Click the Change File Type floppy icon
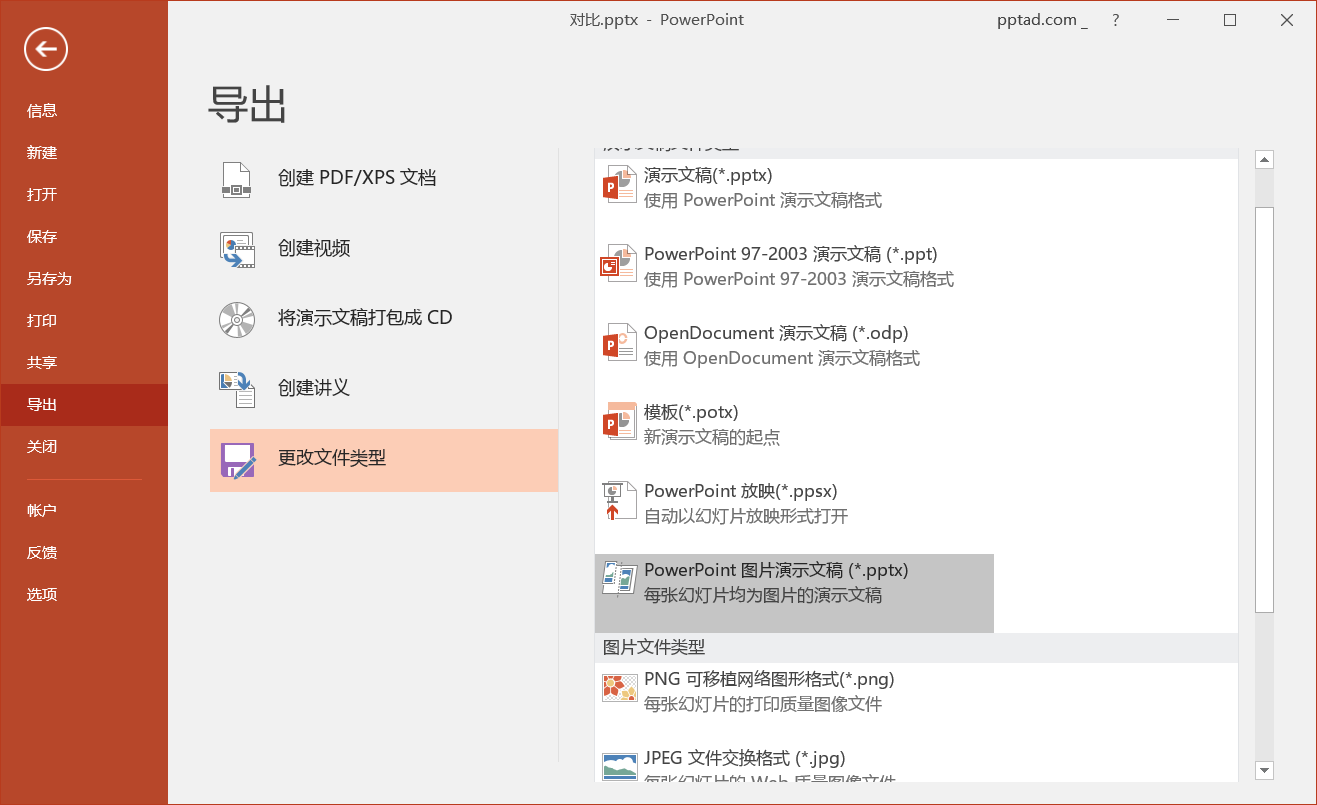Image resolution: width=1317 pixels, height=805 pixels. pyautogui.click(x=238, y=460)
